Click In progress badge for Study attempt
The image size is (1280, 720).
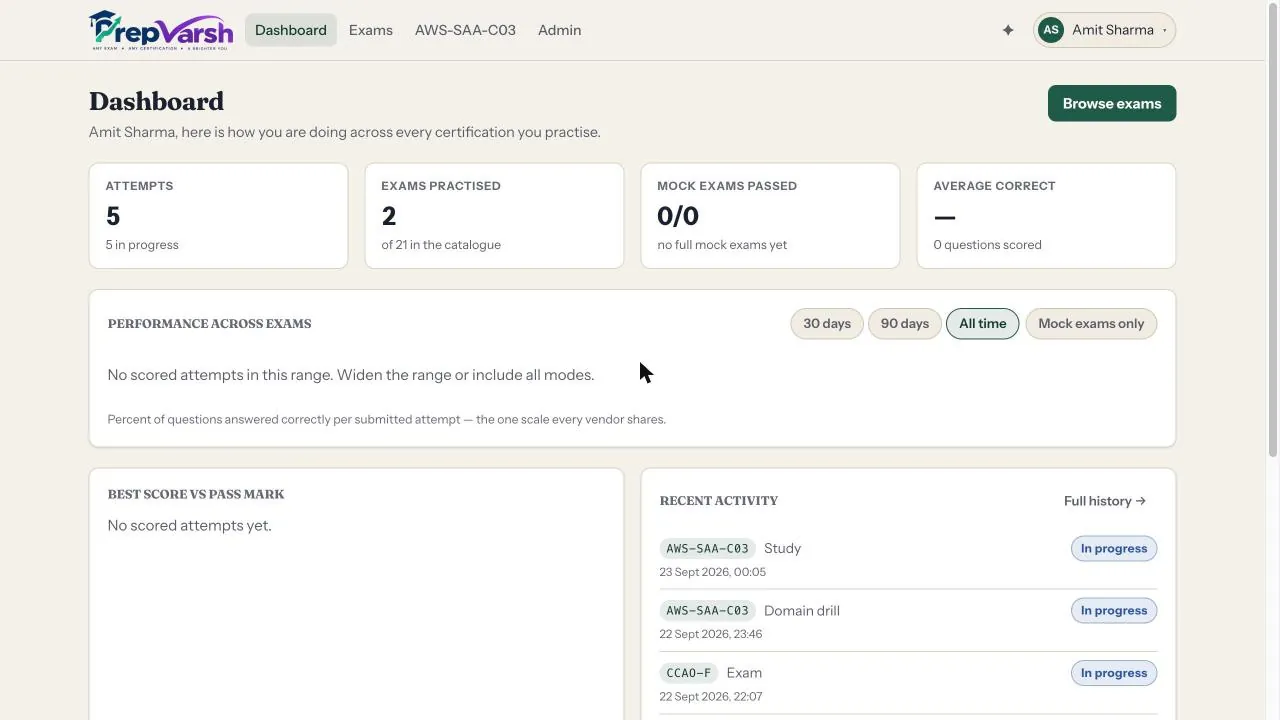pyautogui.click(x=1114, y=548)
